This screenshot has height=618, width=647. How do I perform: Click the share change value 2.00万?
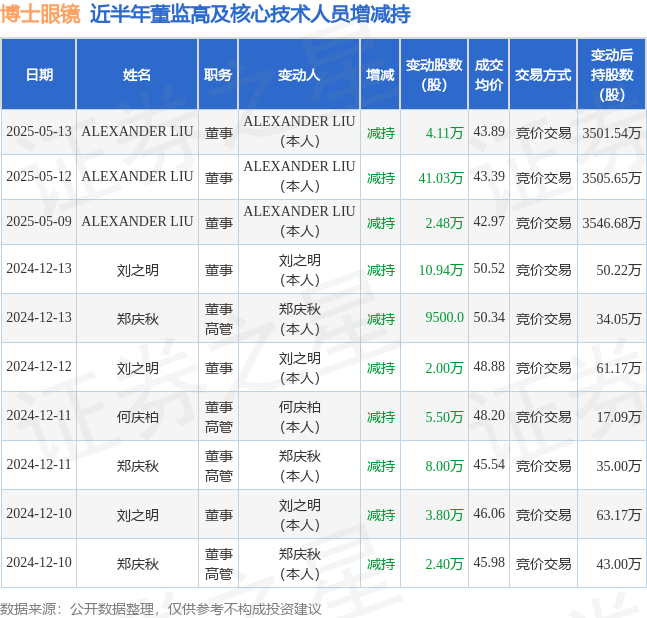pos(444,368)
